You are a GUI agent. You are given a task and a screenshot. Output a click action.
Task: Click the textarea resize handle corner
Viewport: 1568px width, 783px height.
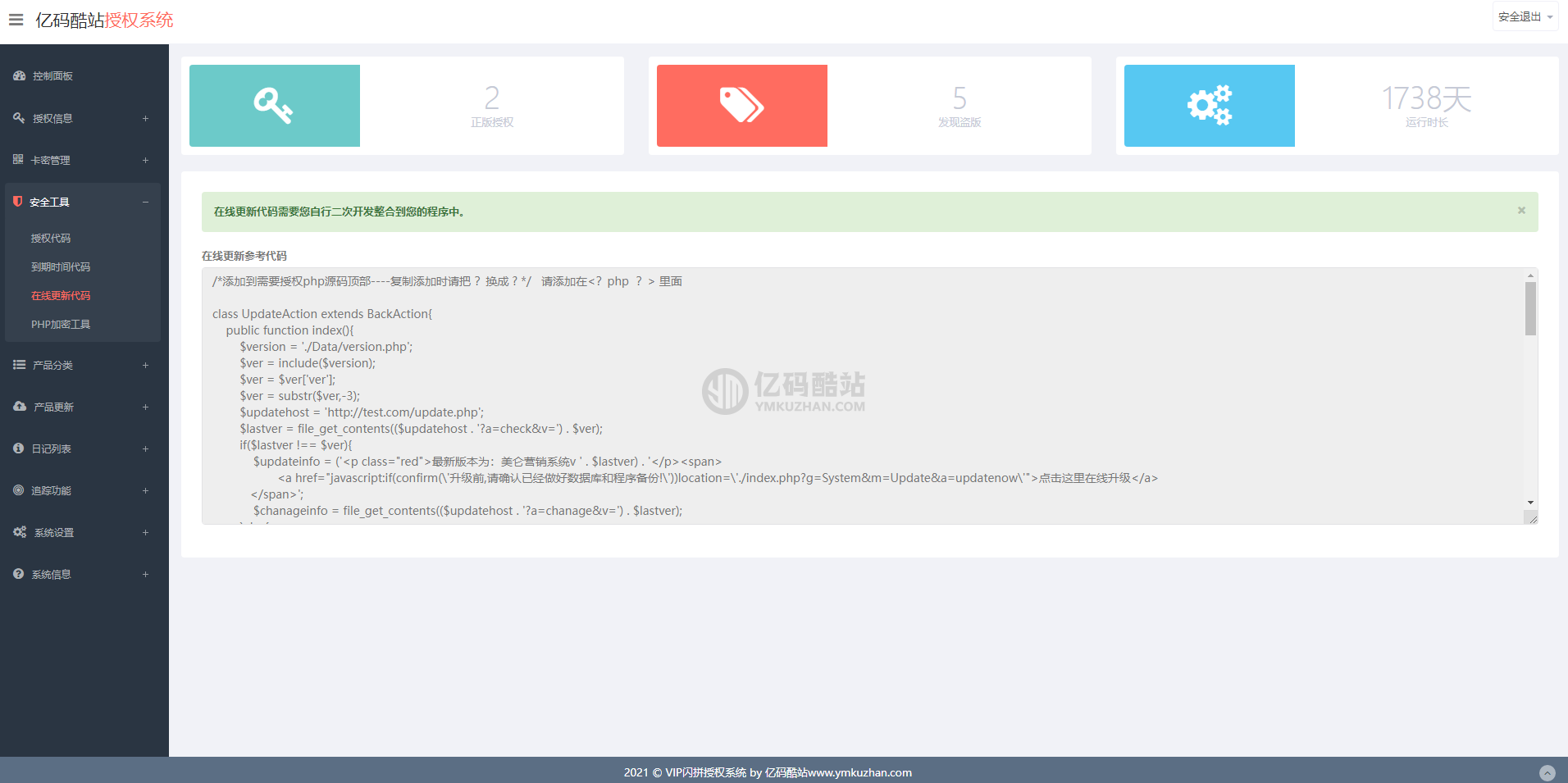pos(1531,517)
